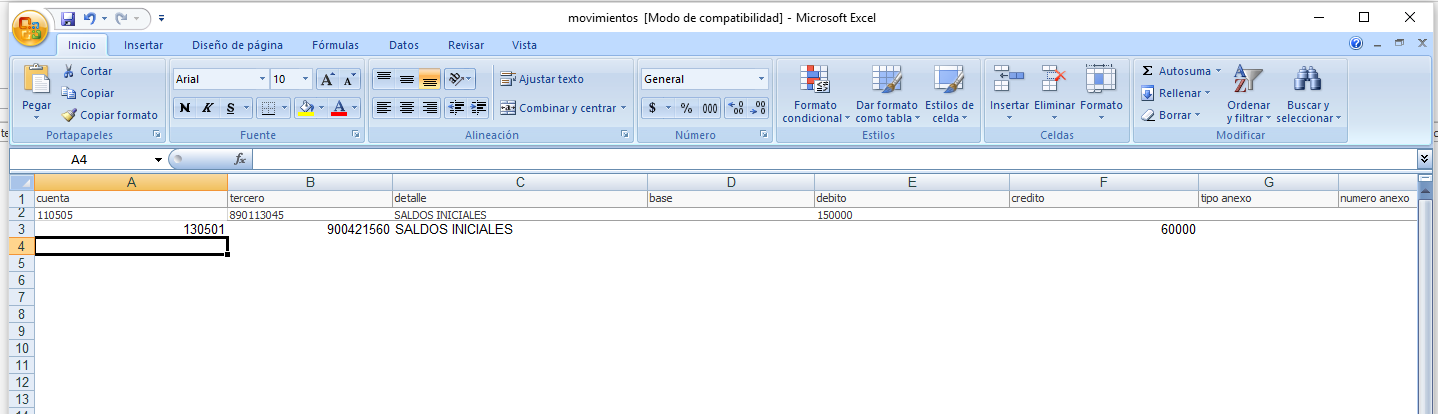The width and height of the screenshot is (1438, 414).
Task: Expand the General number format dropdown
Action: tap(761, 79)
